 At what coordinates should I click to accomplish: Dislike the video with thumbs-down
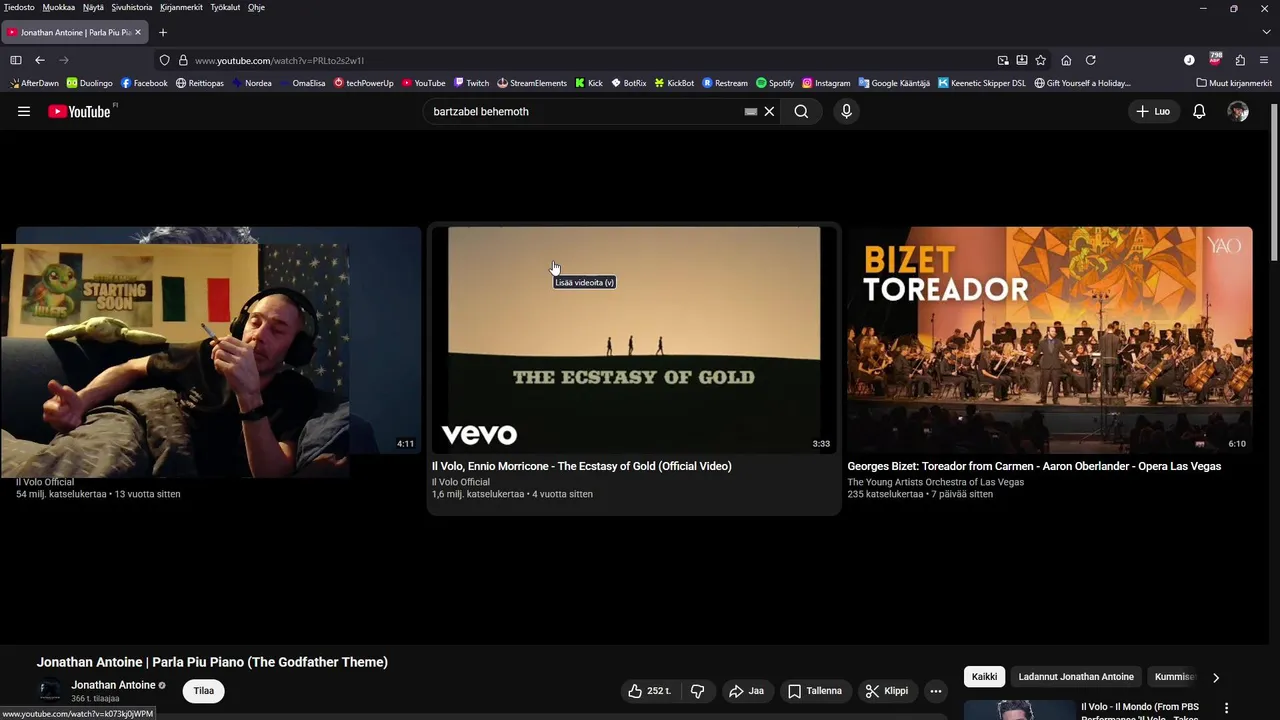pyautogui.click(x=698, y=691)
